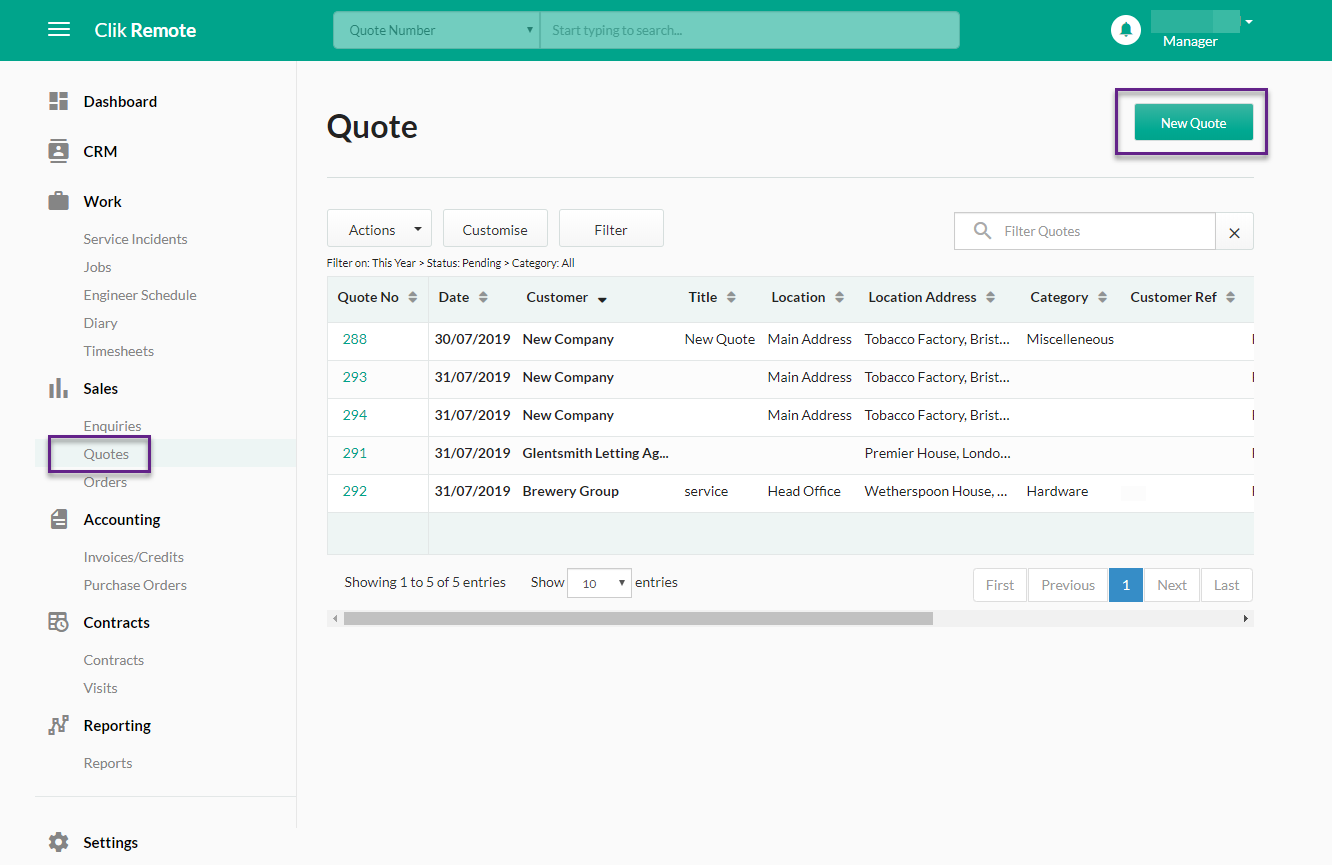This screenshot has width=1332, height=865.
Task: Click the Contracts calendar clock icon
Action: [59, 622]
